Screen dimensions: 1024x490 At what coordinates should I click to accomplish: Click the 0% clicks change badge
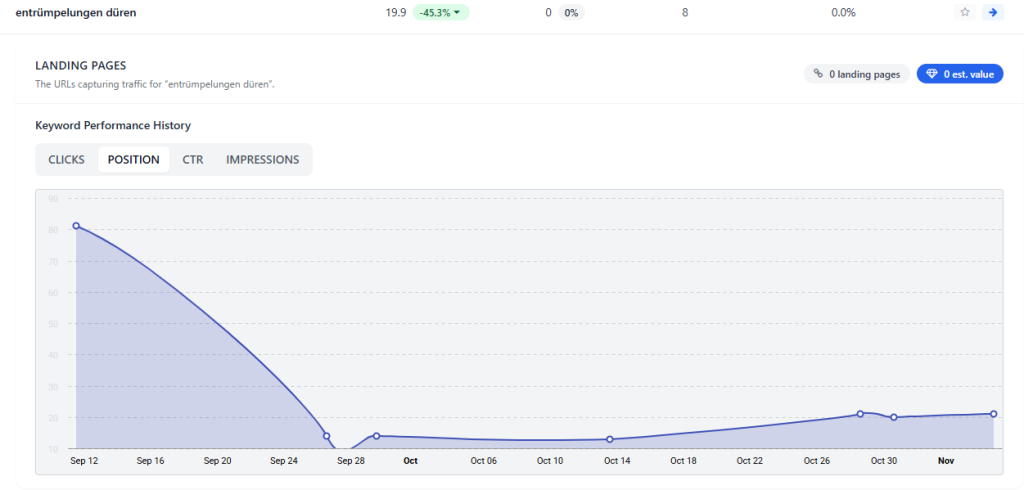[572, 13]
